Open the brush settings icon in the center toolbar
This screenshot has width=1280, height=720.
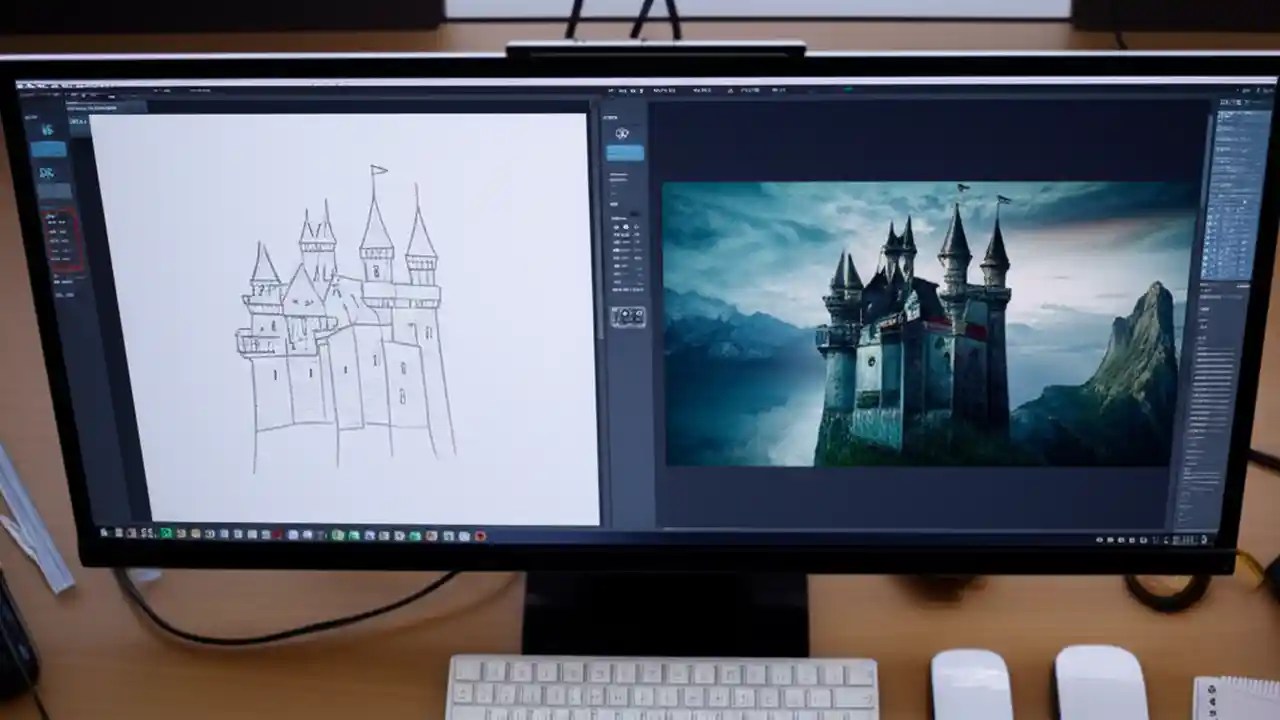(624, 131)
